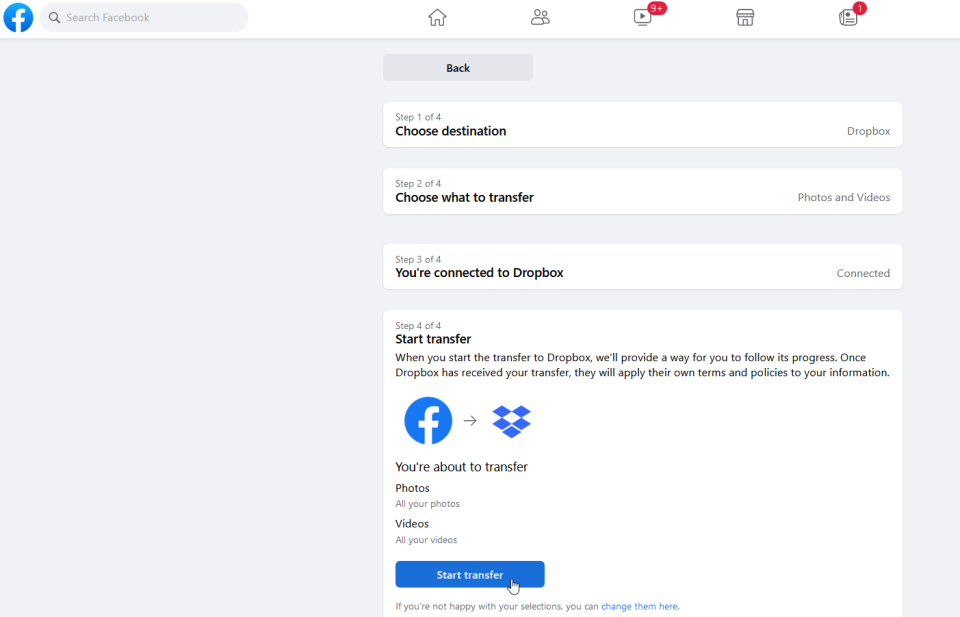
Task: Open the Friends icon
Action: click(540, 17)
